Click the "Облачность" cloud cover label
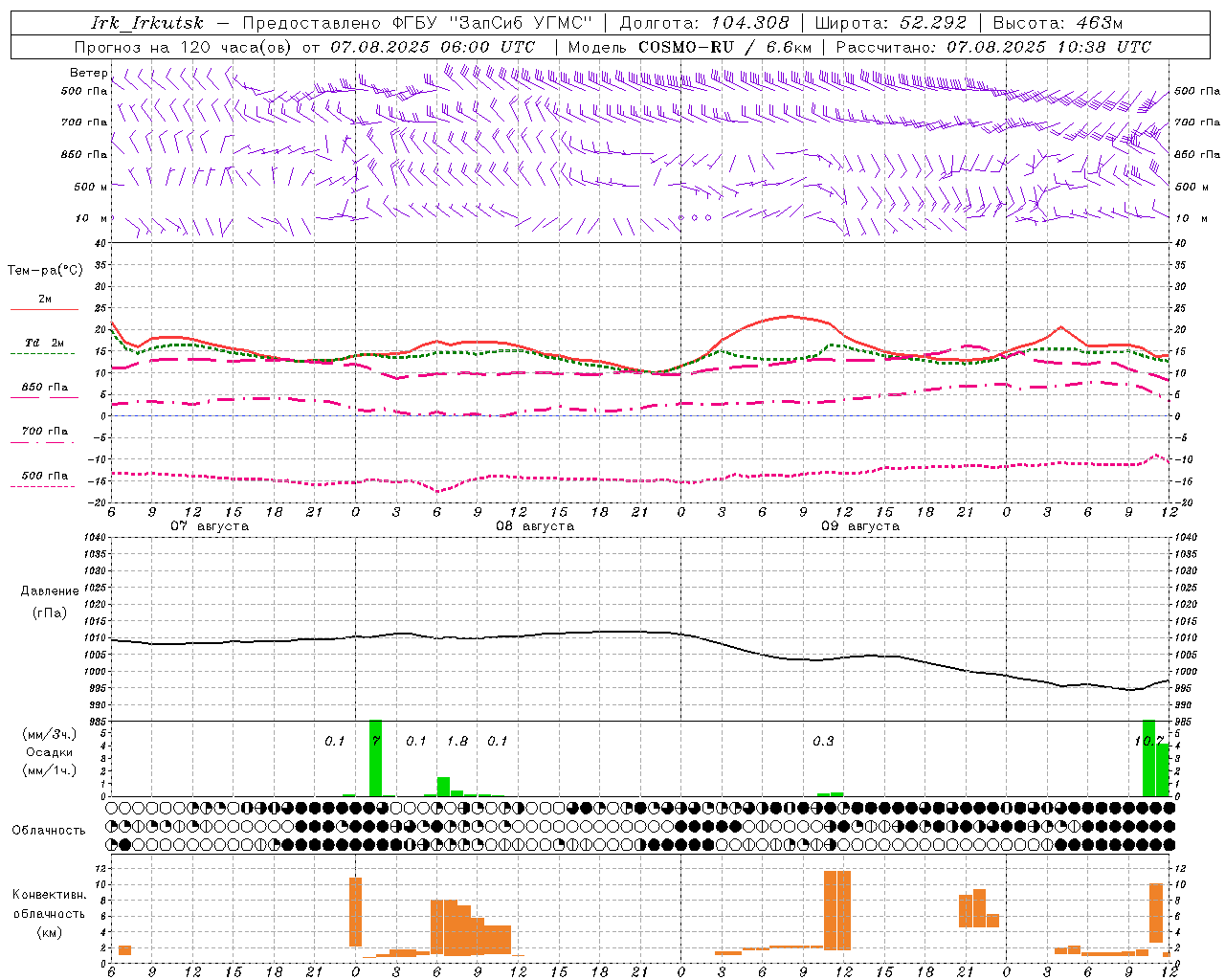 coord(49,831)
